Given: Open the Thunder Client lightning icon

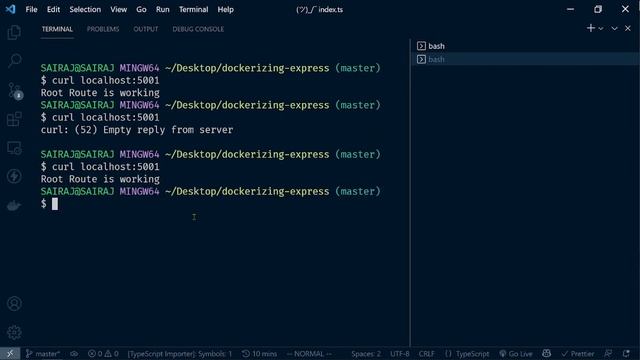Looking at the screenshot, I should [x=14, y=176].
